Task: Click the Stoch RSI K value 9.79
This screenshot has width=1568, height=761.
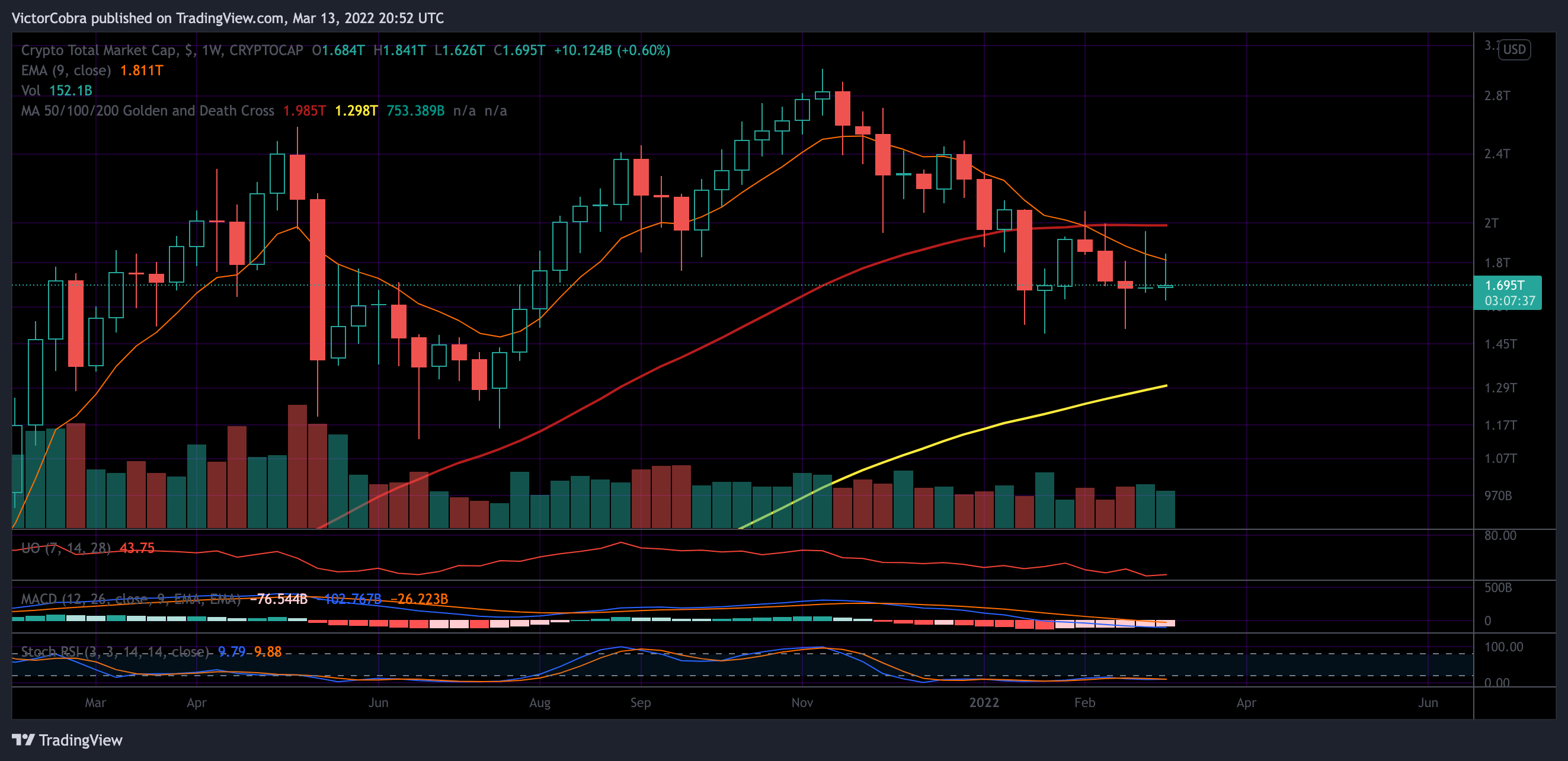Action: (232, 651)
